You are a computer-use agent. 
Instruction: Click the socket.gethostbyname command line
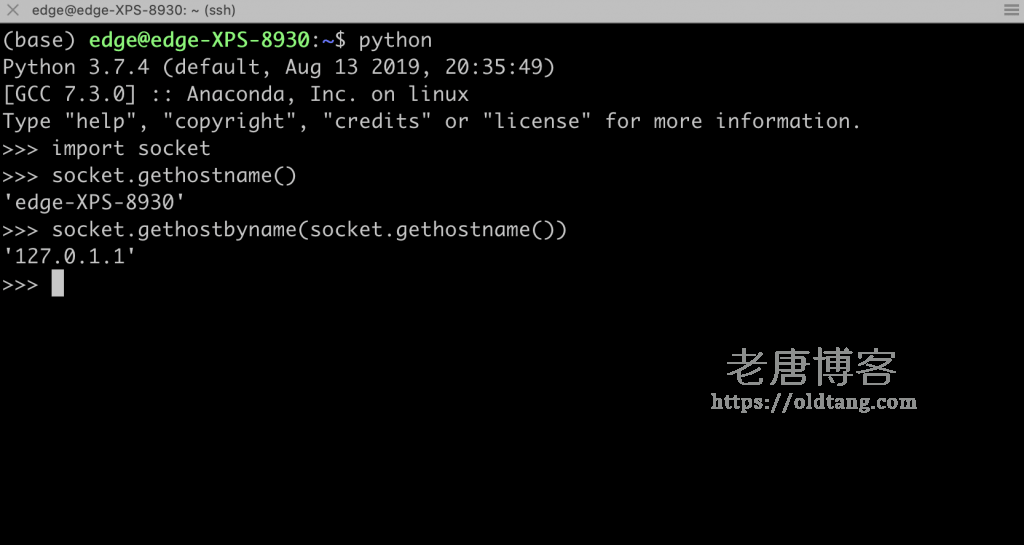(x=310, y=230)
